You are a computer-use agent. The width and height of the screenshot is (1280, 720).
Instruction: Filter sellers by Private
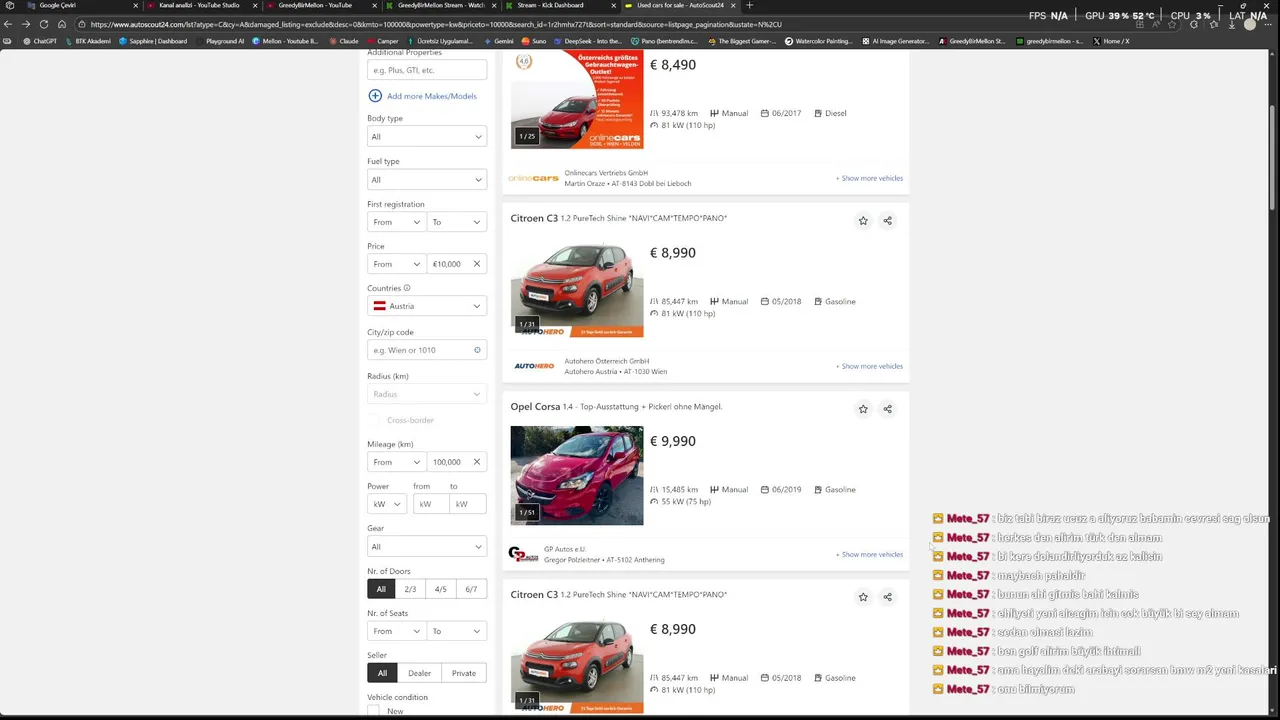pos(464,673)
